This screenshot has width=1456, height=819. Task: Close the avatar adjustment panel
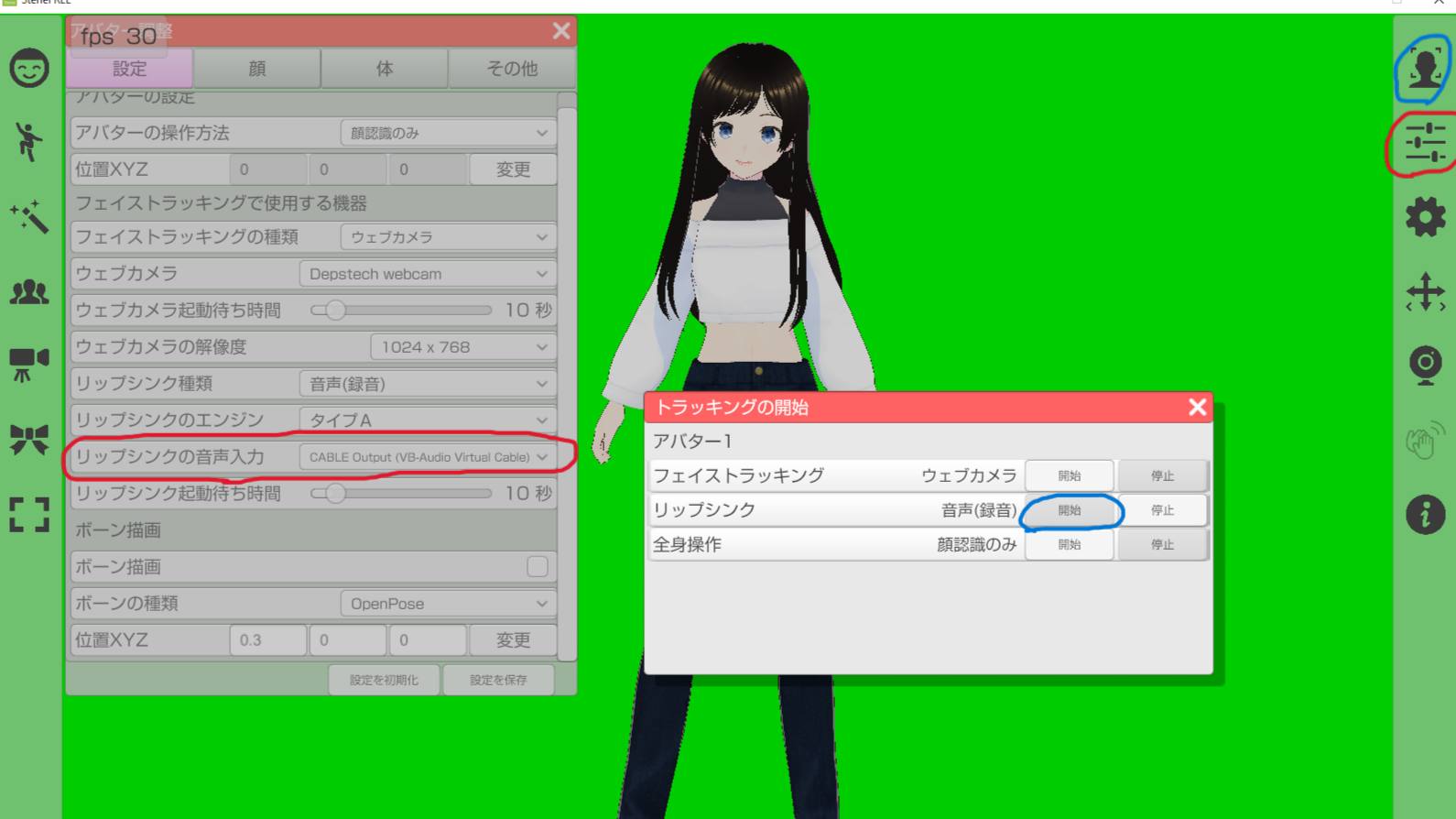(x=561, y=31)
